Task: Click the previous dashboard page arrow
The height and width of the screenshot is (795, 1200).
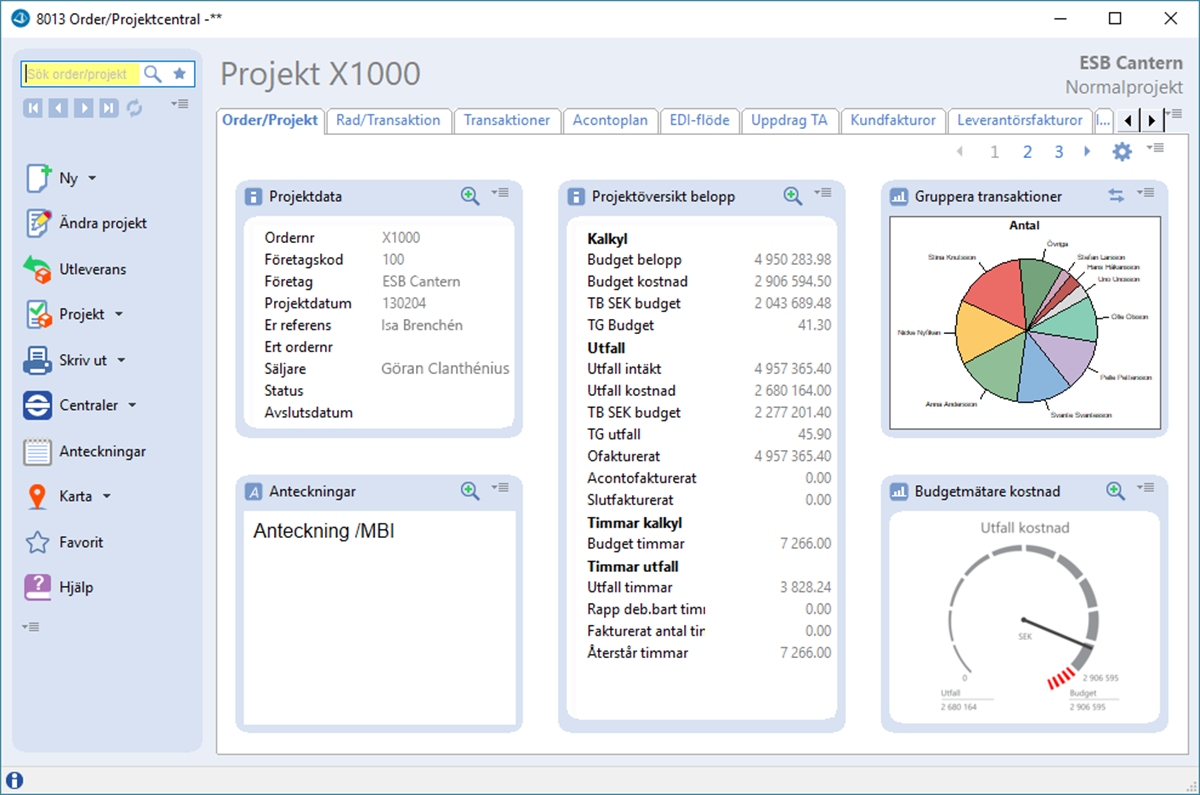Action: [x=960, y=152]
